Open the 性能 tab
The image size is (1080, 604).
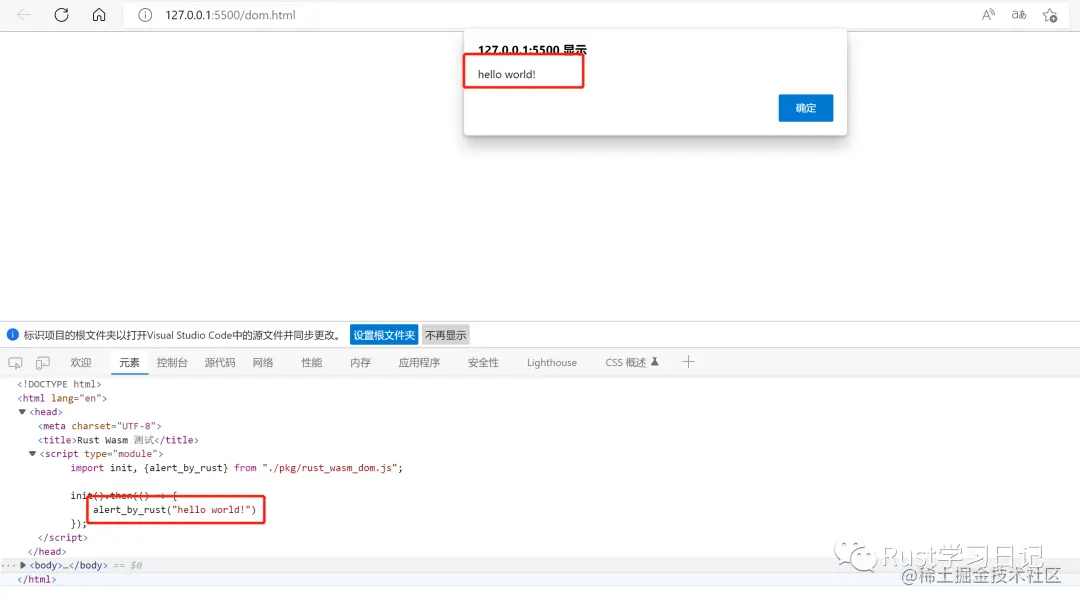pos(311,363)
